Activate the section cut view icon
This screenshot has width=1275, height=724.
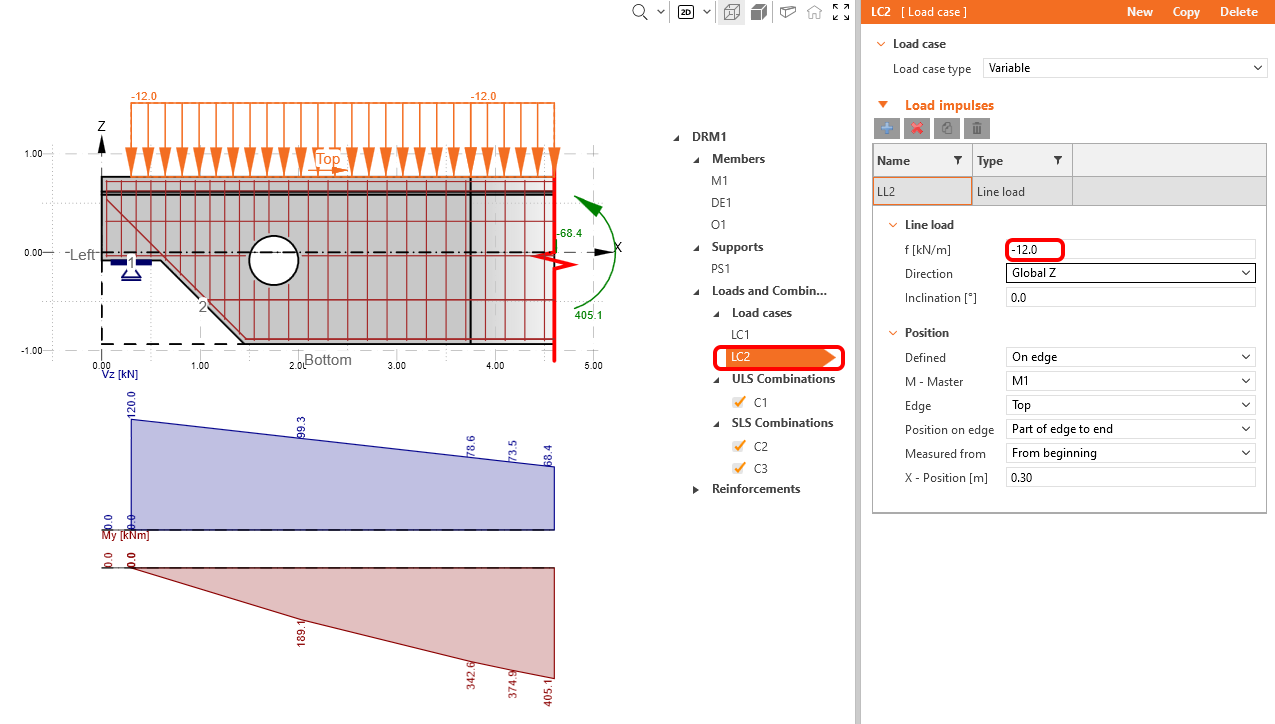tap(788, 13)
